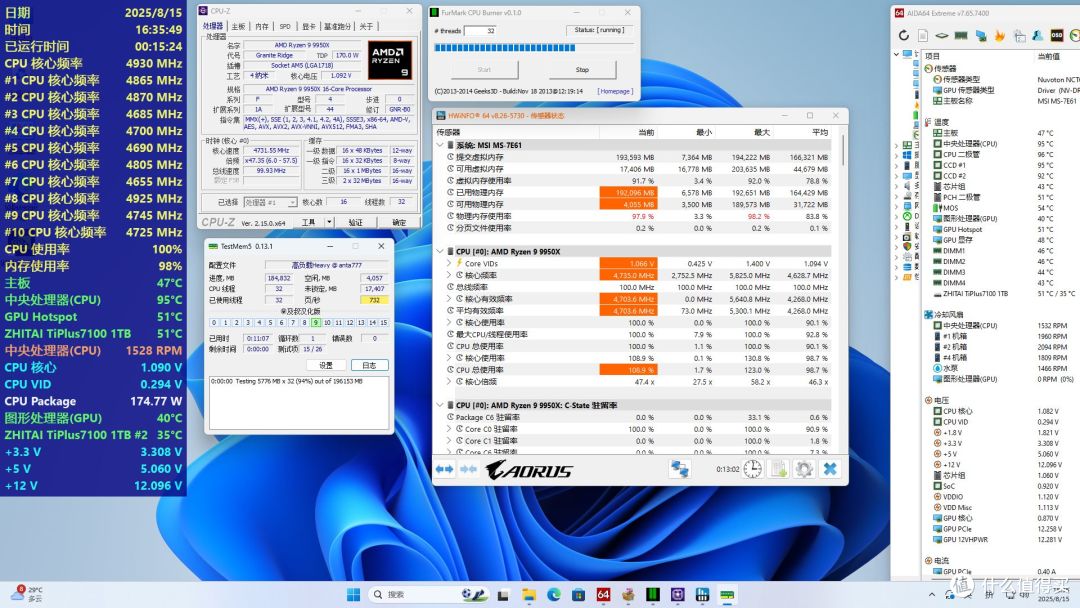Click the threads input field in FurMark
This screenshot has width=1080, height=608.
[481, 31]
